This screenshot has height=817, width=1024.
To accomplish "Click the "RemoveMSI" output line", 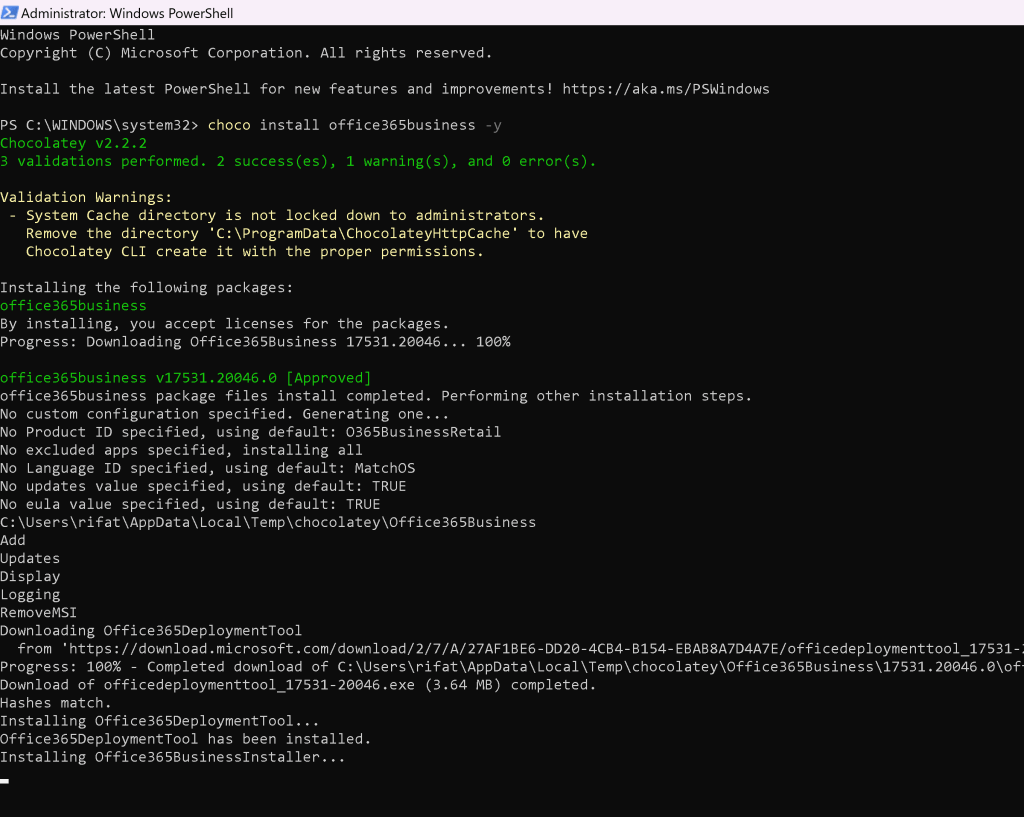I will 39,613.
